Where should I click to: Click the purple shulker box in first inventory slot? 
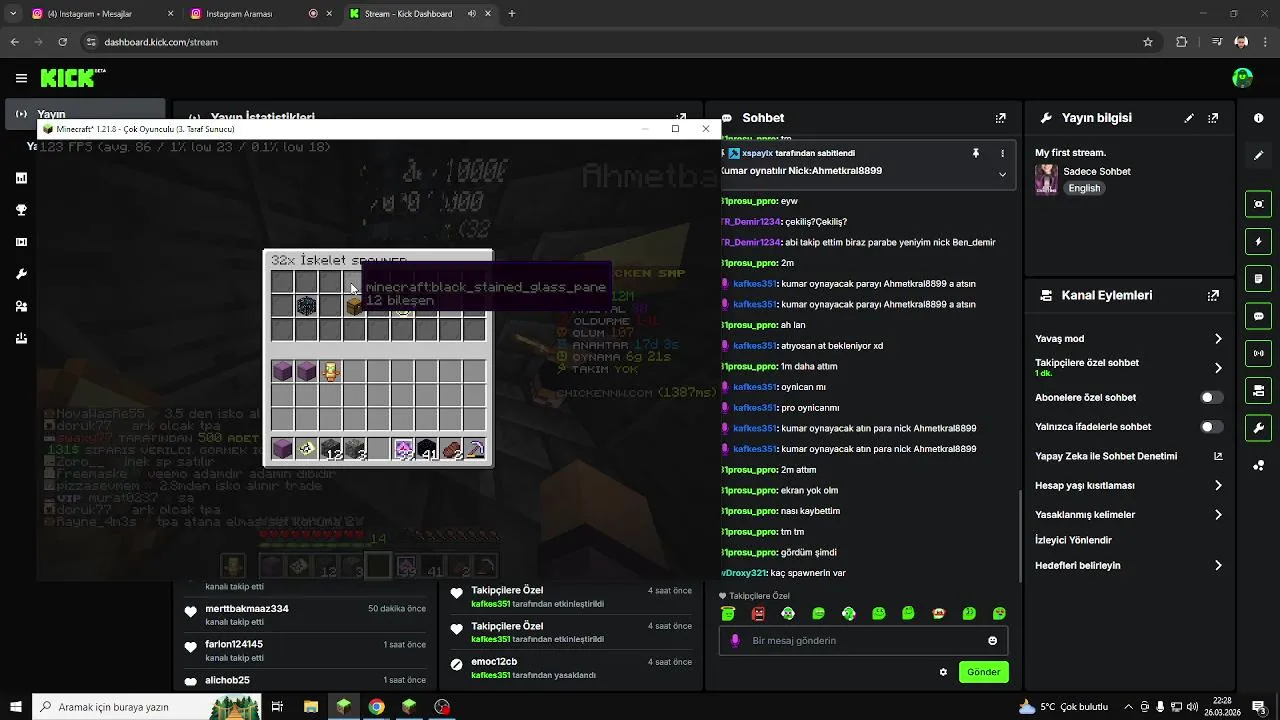[282, 371]
